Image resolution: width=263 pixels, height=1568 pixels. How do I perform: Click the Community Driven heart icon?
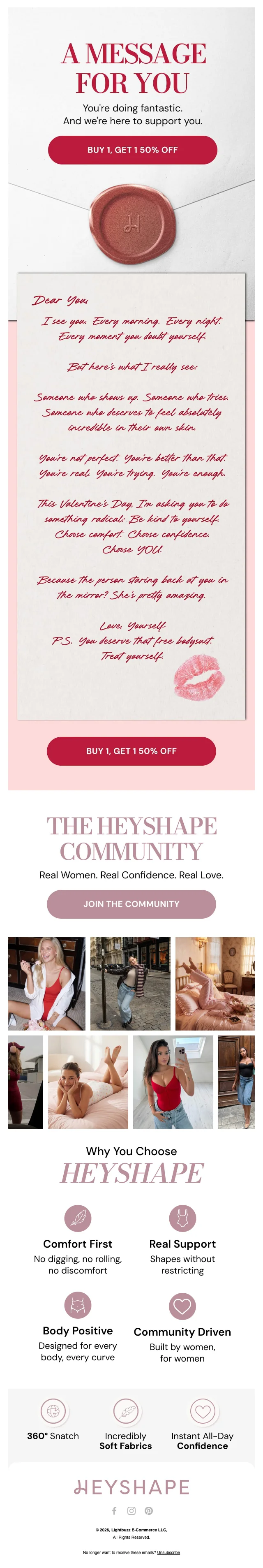(182, 1306)
